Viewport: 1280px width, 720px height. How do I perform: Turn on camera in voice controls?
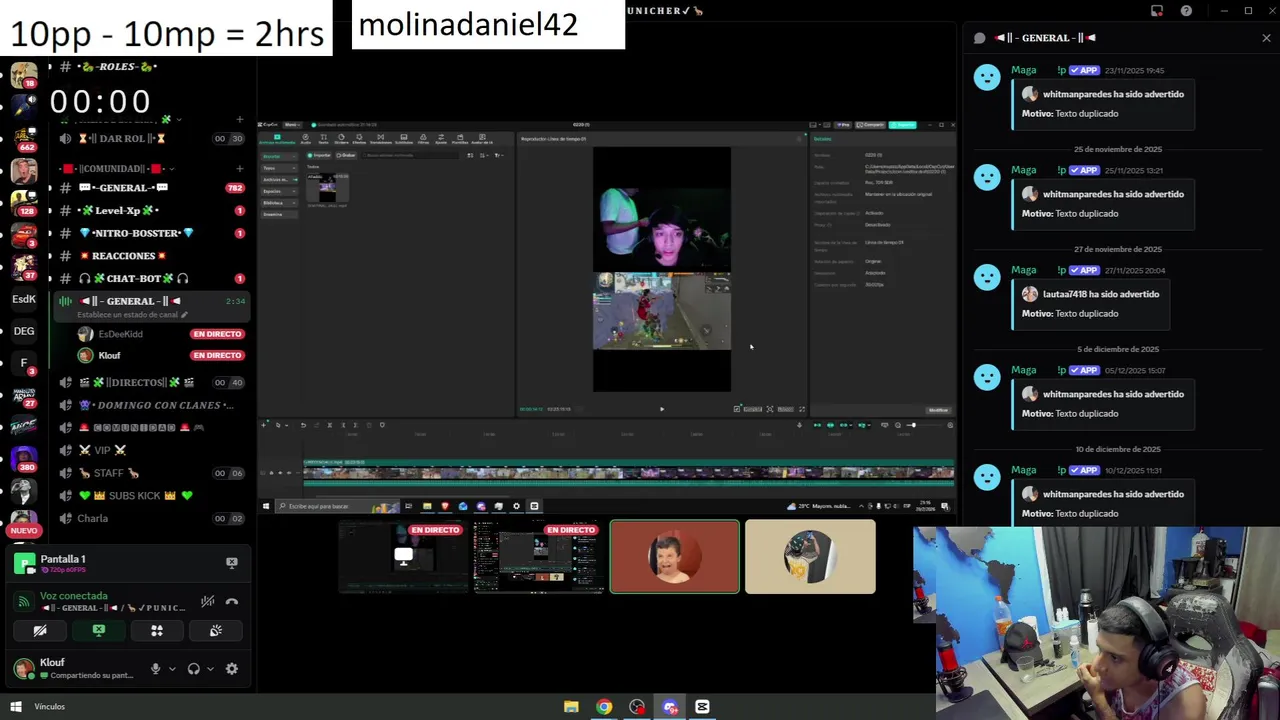tap(40, 631)
